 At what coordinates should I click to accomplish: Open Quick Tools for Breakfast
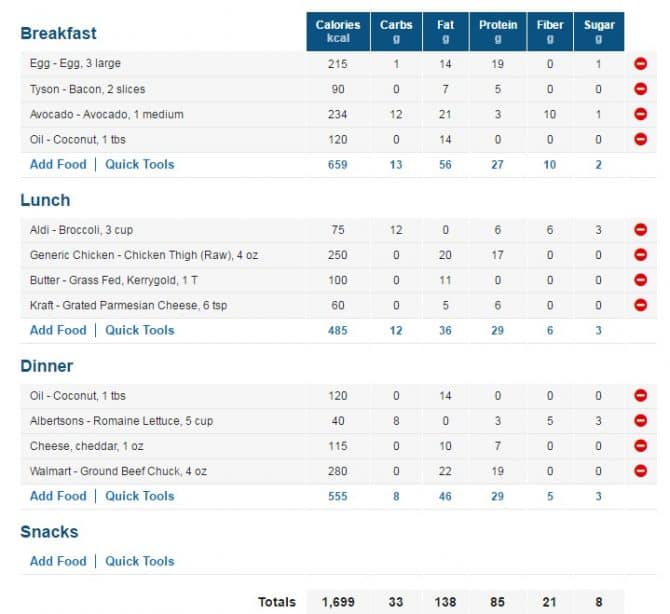coord(140,165)
